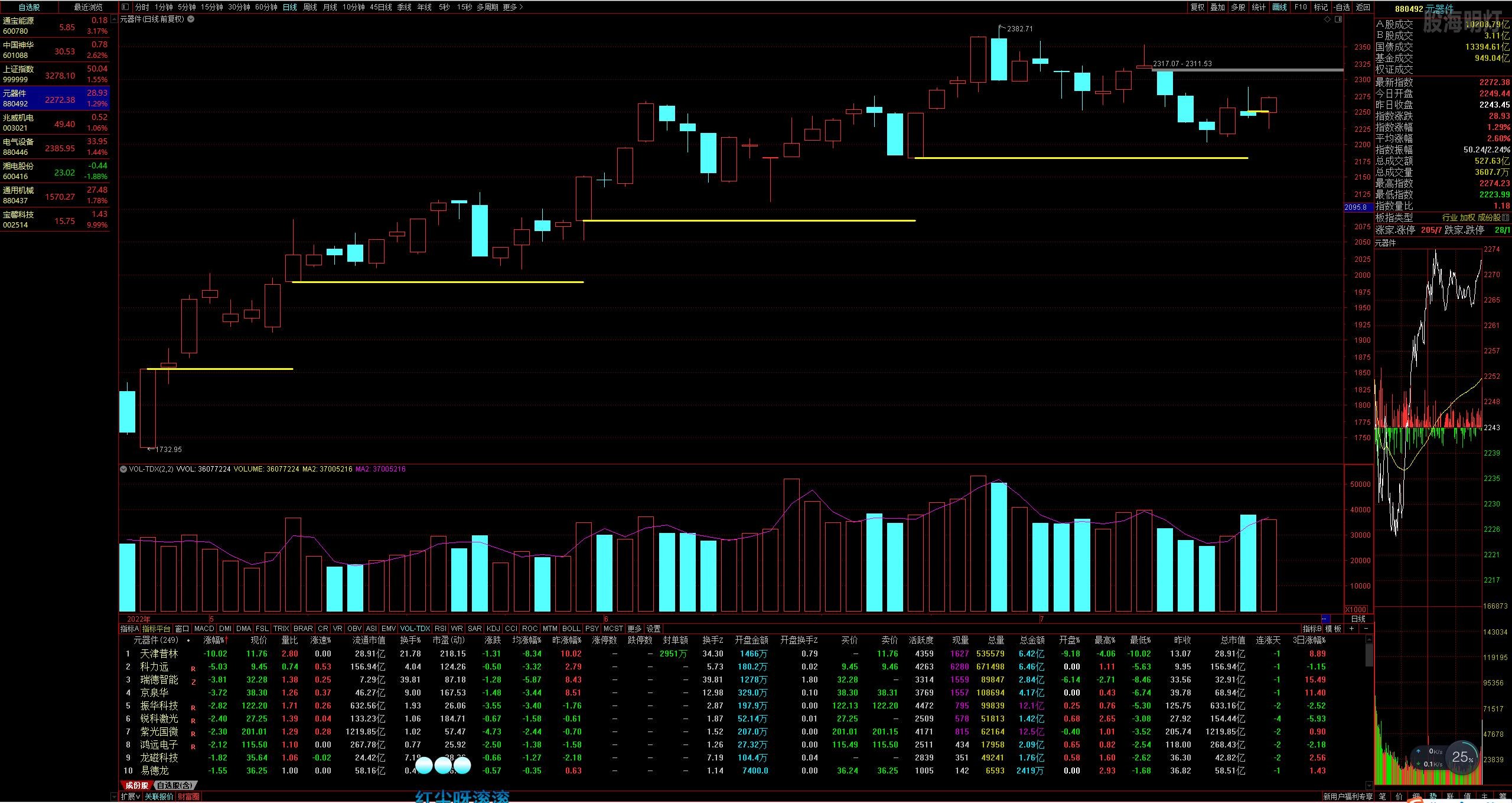Select 通宝能源 600780 in watchlist

55,26
